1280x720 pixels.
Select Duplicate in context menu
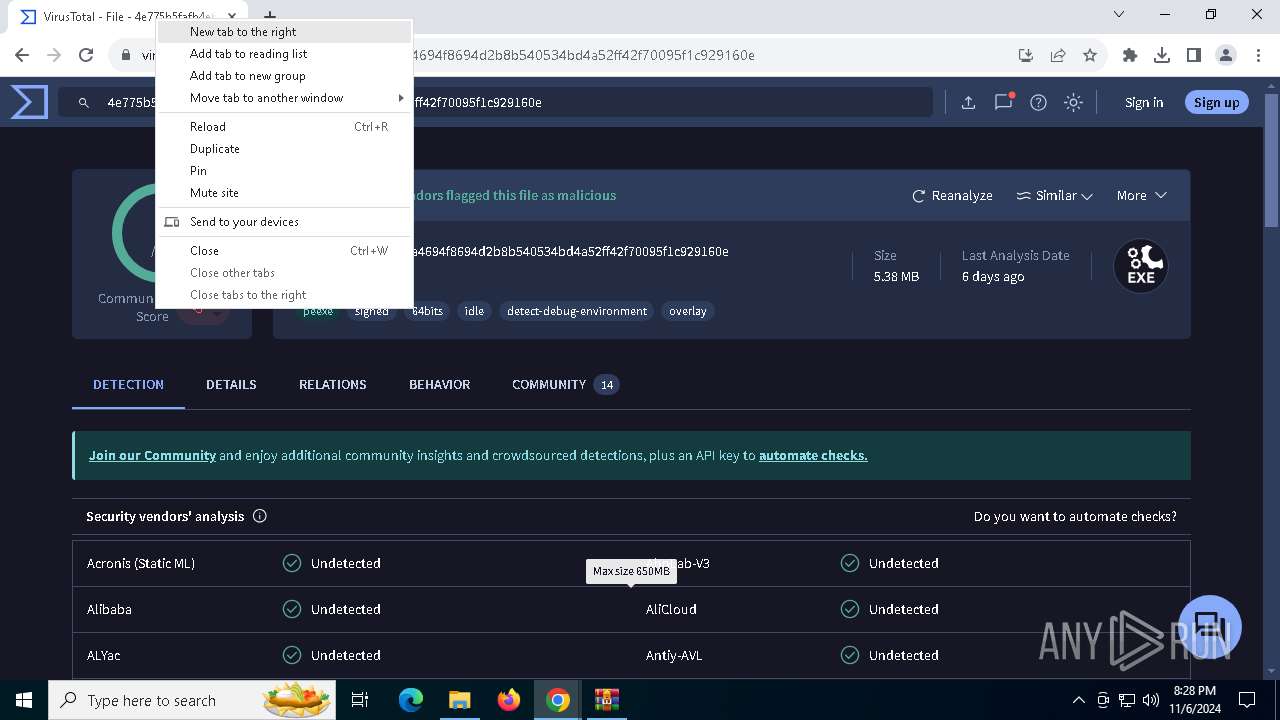pos(285,149)
